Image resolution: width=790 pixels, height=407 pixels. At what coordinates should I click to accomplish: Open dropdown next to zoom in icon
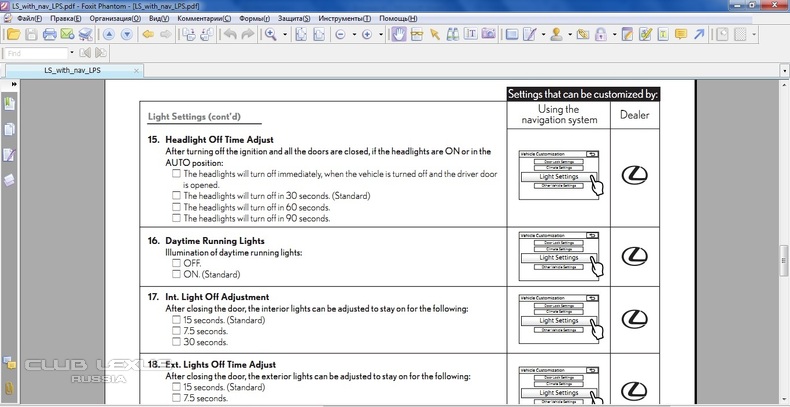[380, 35]
